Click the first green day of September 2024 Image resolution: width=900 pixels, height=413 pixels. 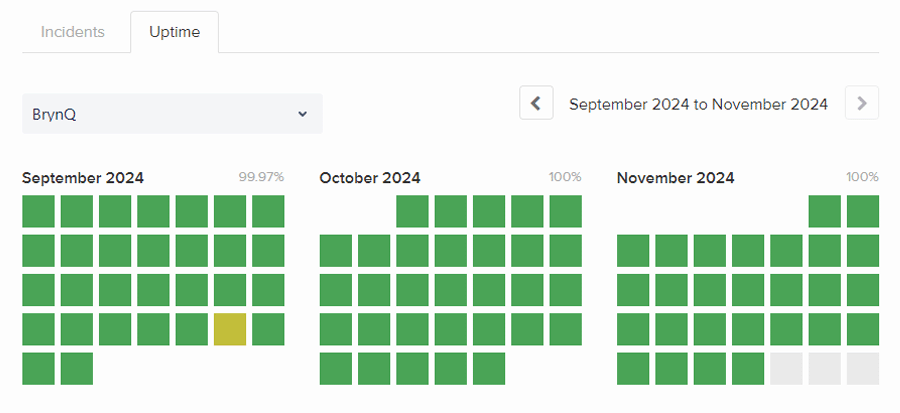pyautogui.click(x=38, y=211)
